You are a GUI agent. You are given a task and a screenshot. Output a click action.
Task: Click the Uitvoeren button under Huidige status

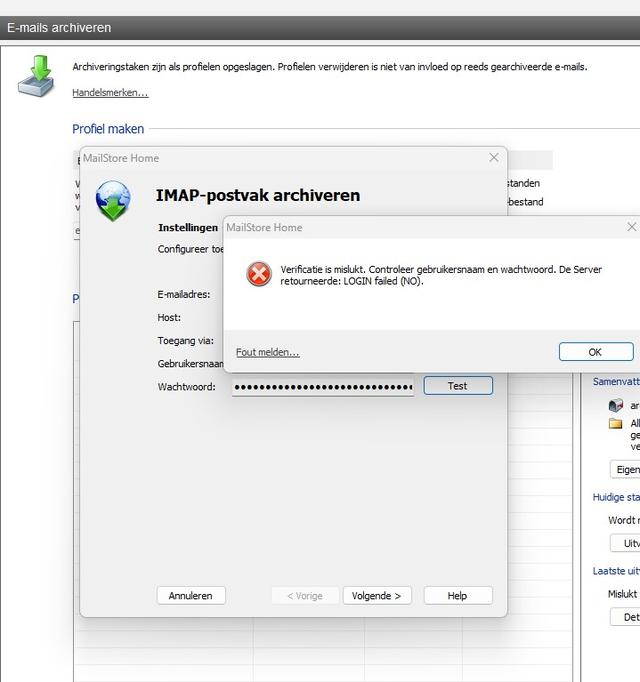point(625,543)
